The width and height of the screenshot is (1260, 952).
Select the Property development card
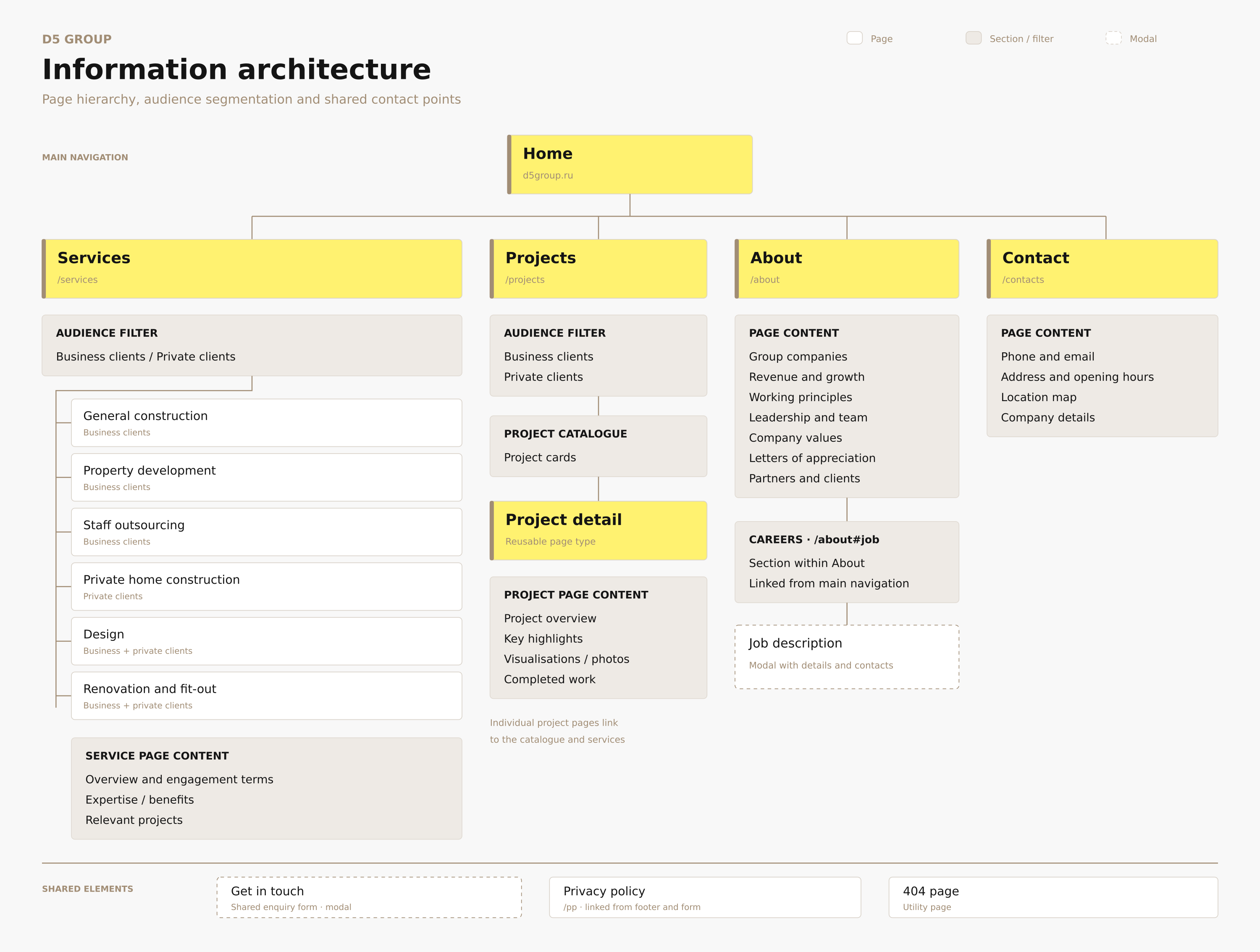pos(267,477)
